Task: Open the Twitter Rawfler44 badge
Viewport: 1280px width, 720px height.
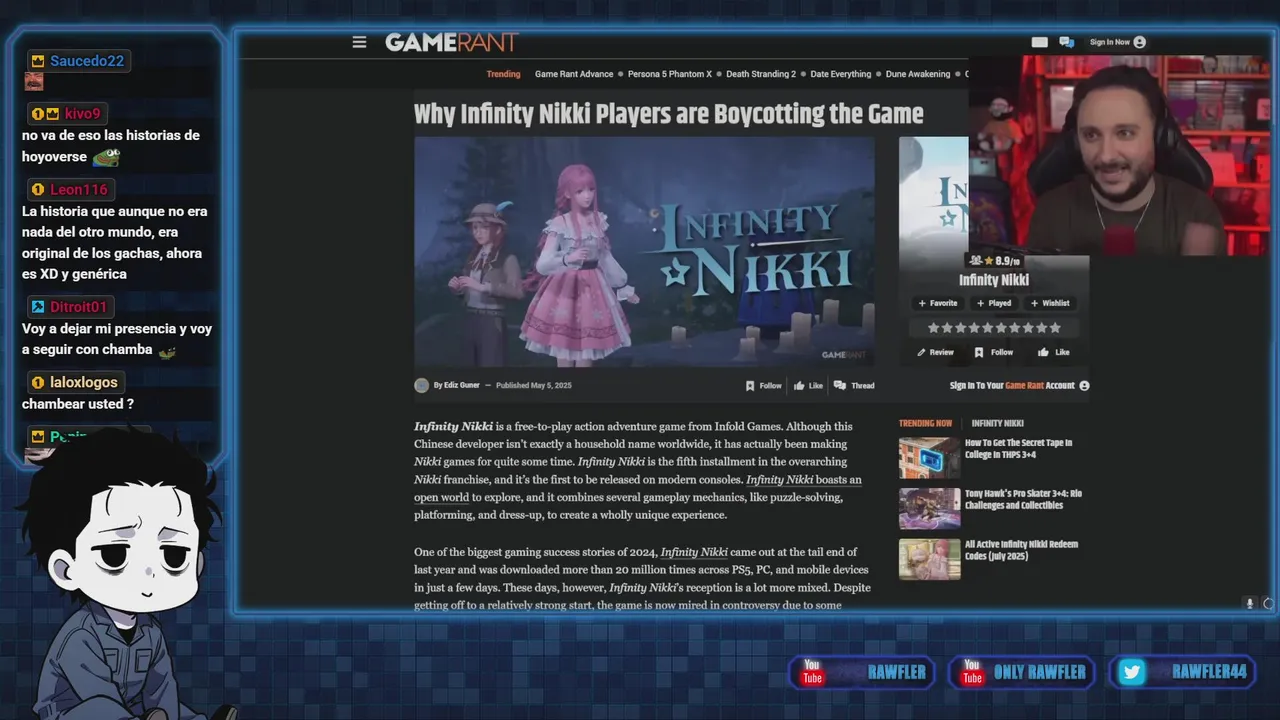Action: (1182, 672)
